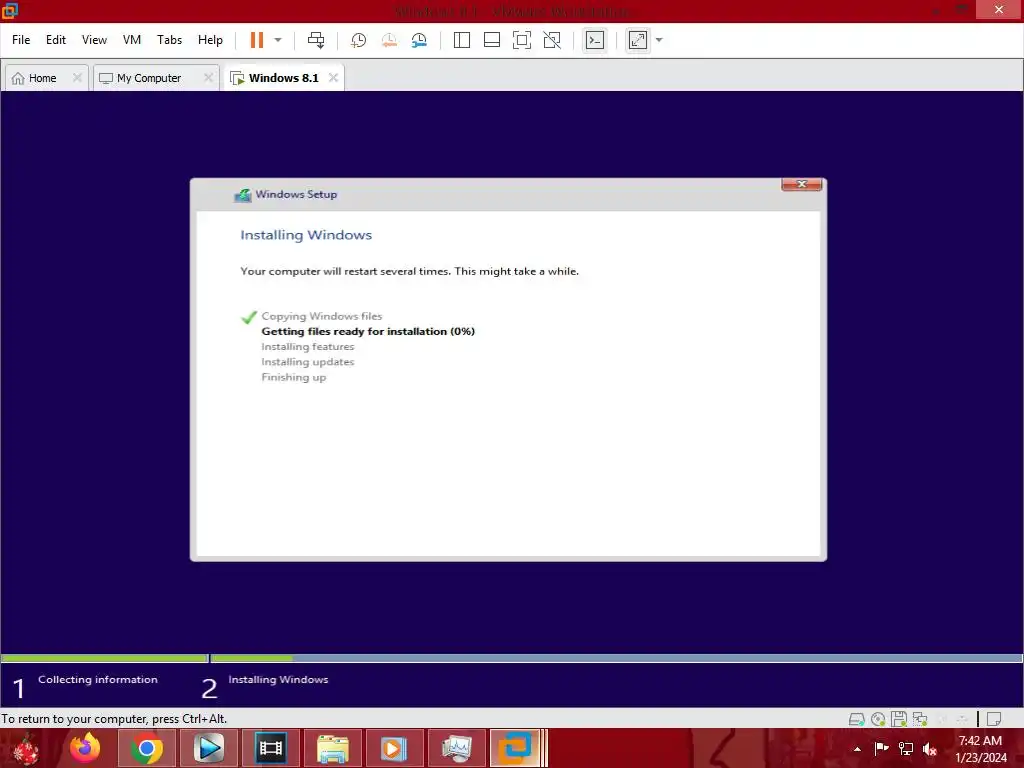Toggle the thumbnail bar view icon
This screenshot has height=768, width=1024.
pos(492,40)
